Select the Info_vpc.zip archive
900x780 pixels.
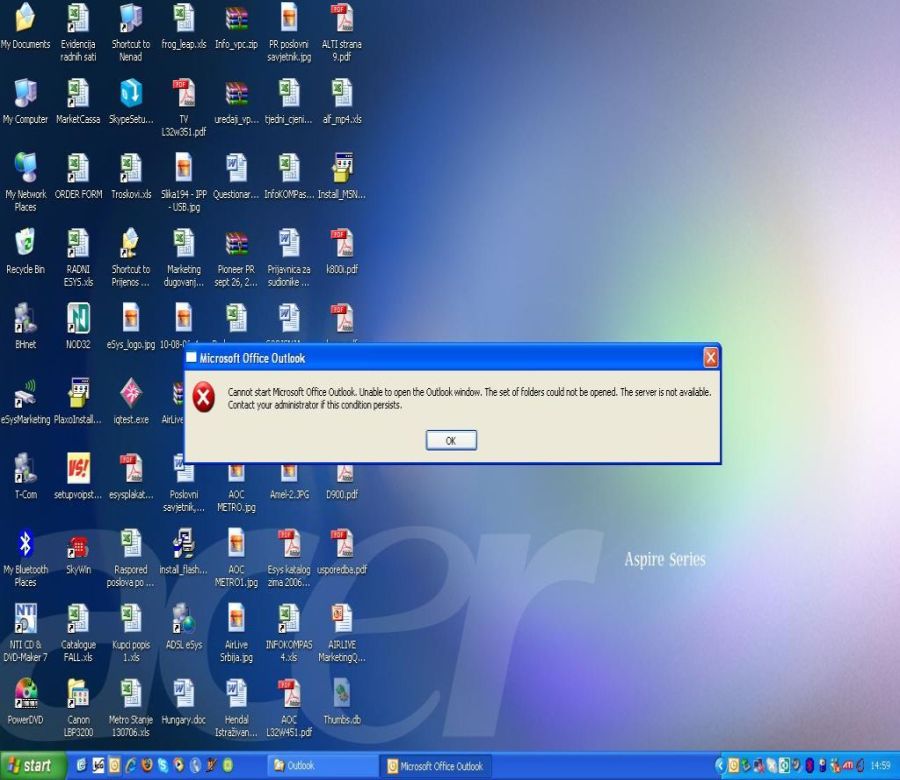click(x=236, y=26)
